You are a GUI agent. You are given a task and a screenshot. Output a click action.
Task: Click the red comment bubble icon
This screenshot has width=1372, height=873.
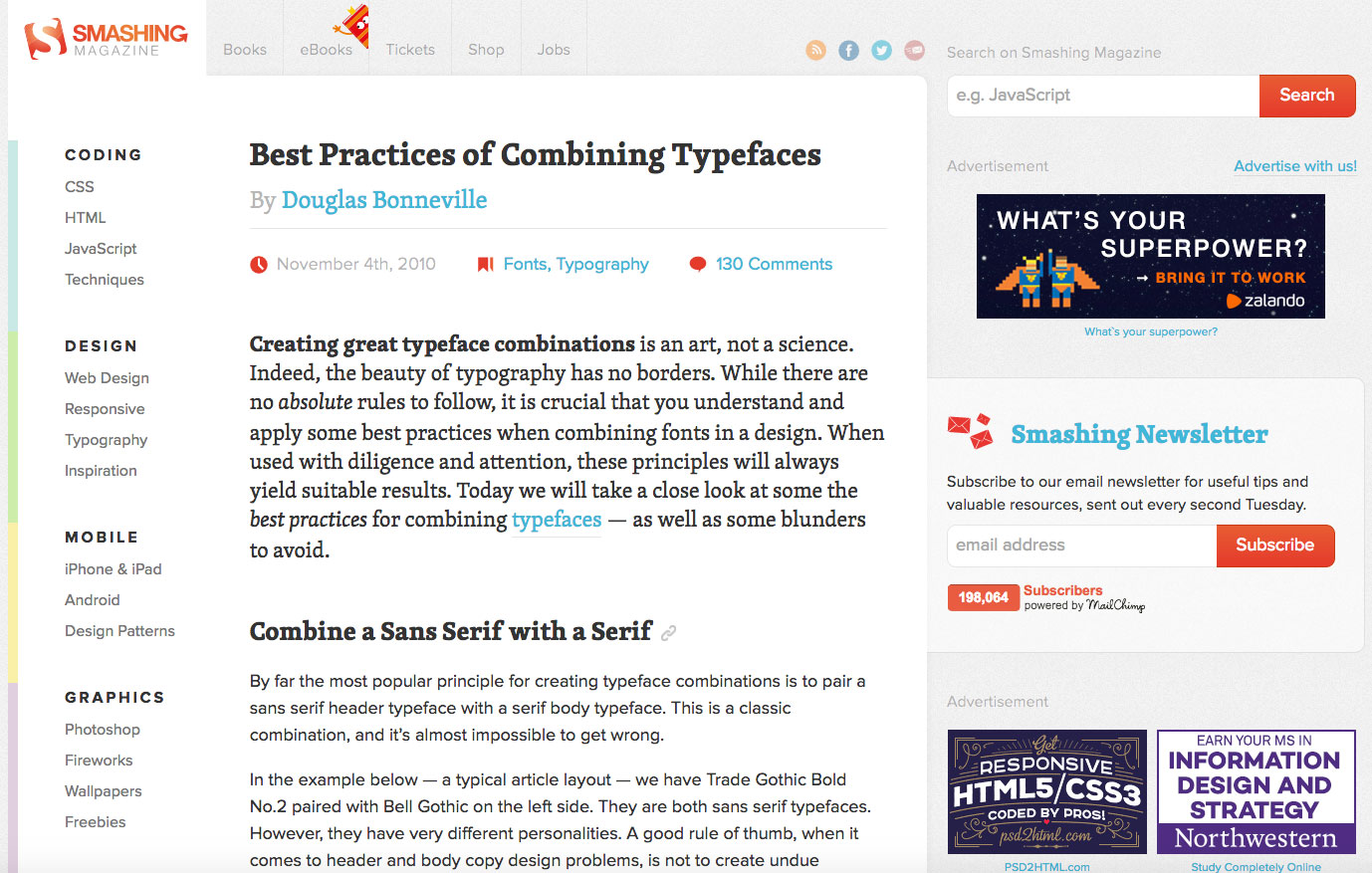click(x=698, y=264)
